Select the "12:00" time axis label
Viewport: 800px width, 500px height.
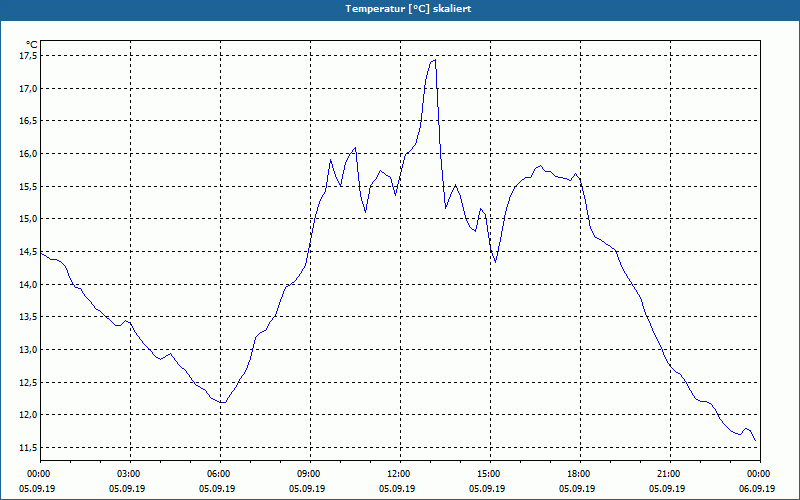tap(400, 474)
